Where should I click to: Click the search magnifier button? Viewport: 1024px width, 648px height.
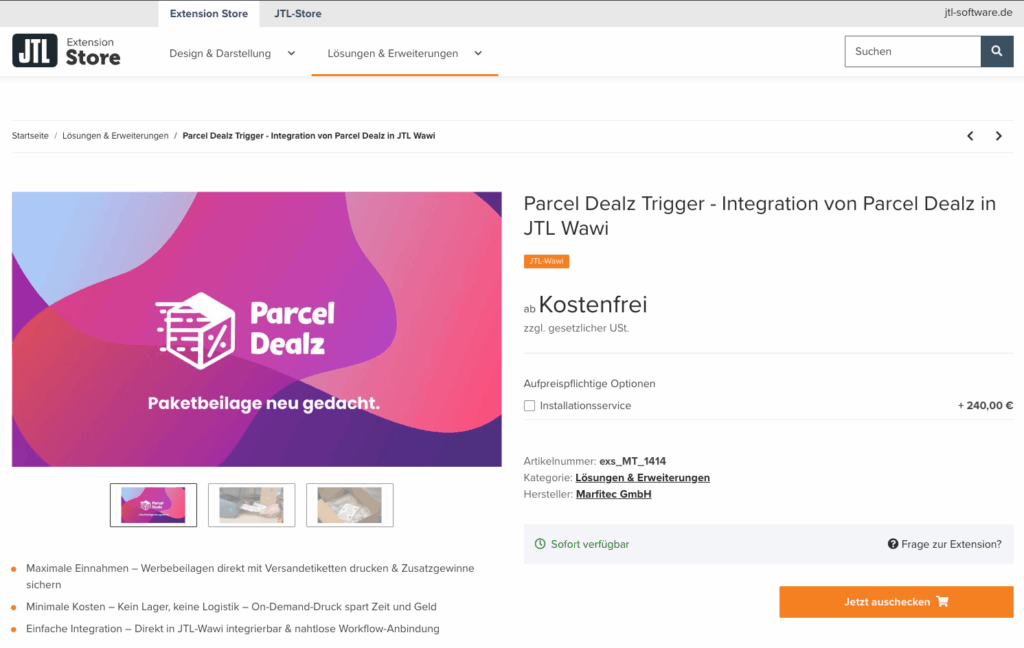point(997,52)
